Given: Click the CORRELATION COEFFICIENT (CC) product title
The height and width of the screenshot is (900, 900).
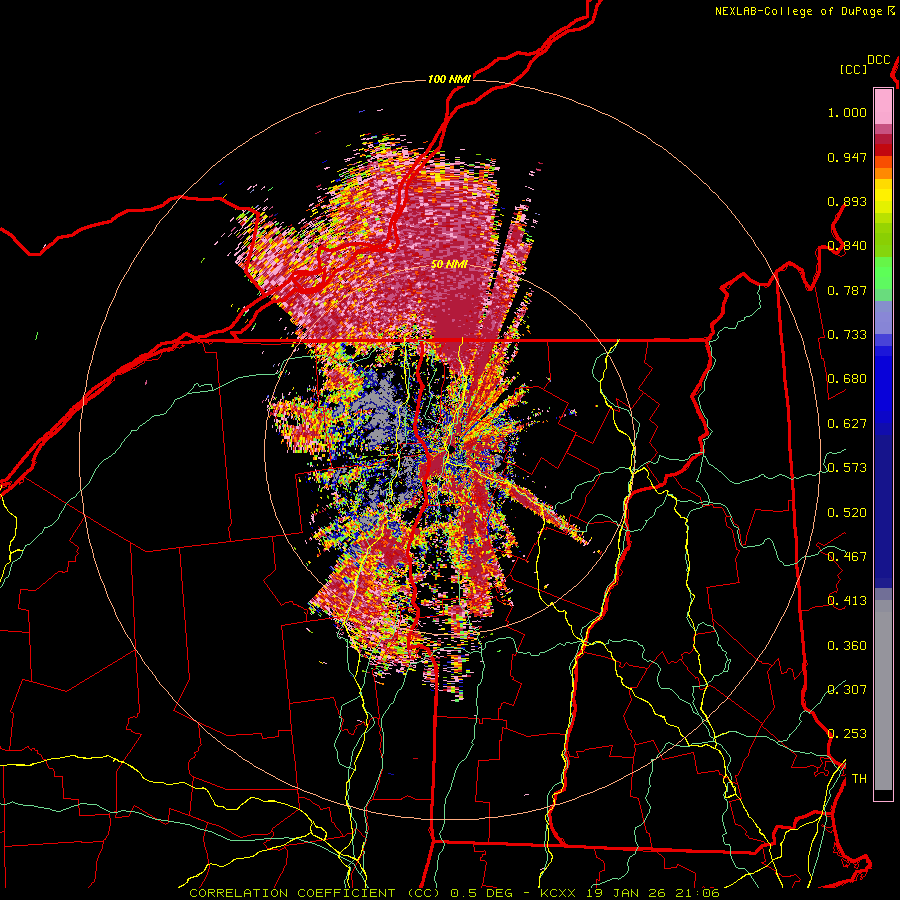Looking at the screenshot, I should [x=315, y=893].
